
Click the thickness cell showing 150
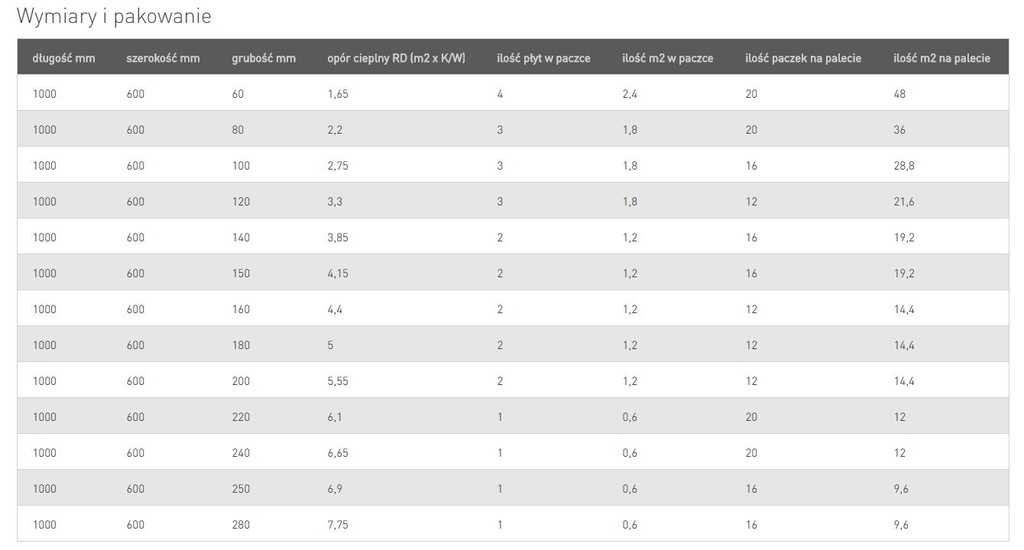[241, 274]
